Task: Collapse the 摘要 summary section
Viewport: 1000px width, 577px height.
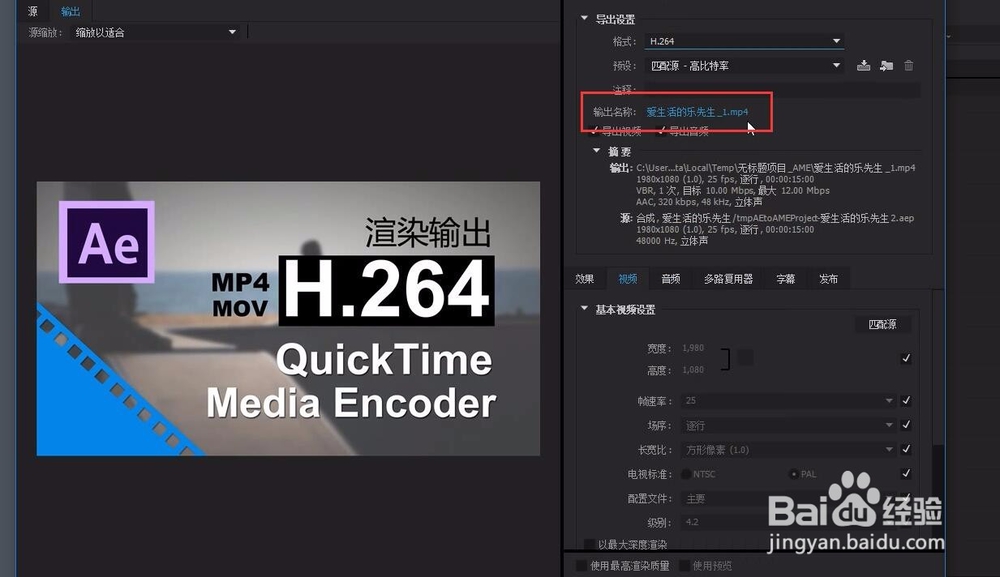Action: (x=596, y=150)
